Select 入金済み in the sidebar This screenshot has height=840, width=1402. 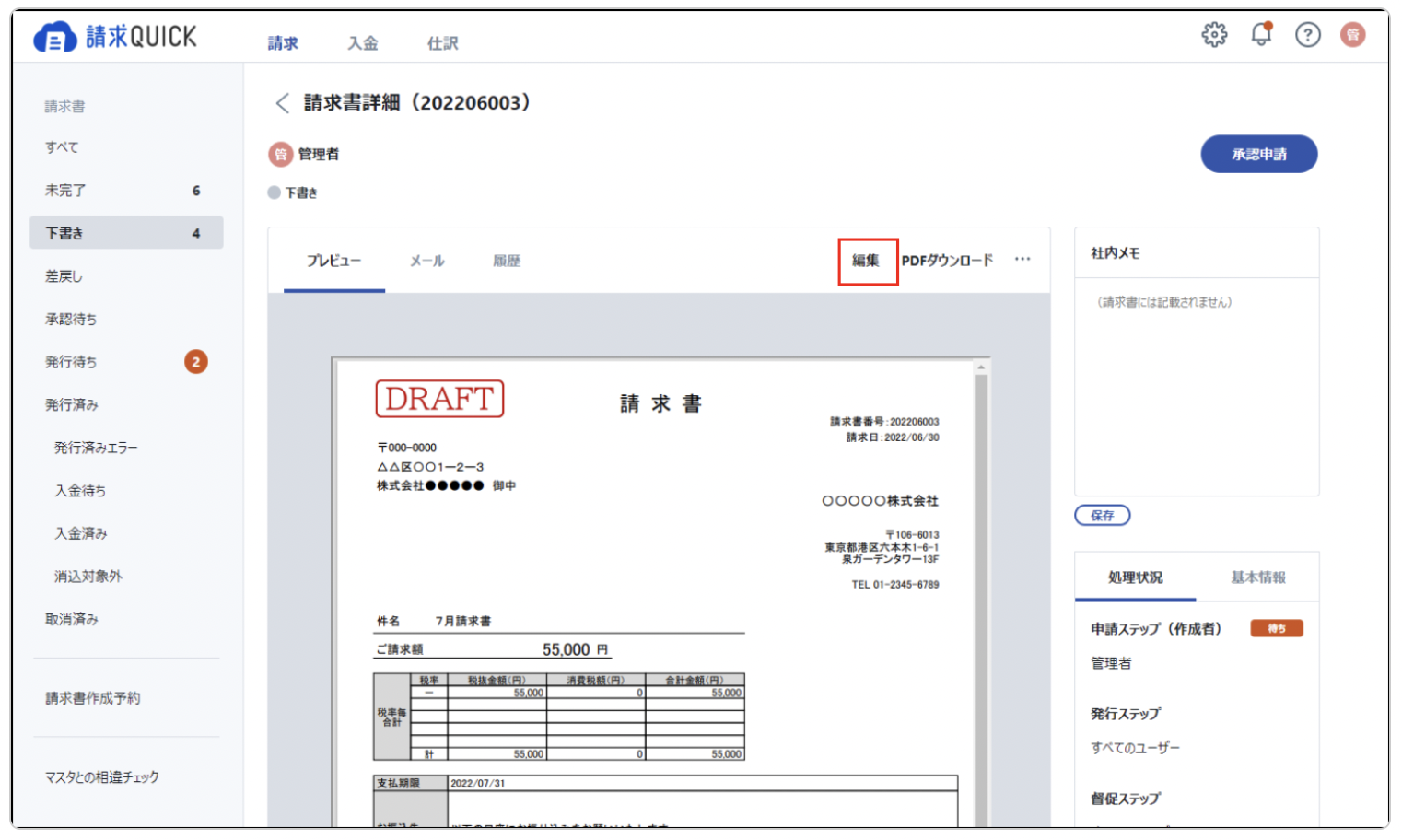(x=81, y=533)
